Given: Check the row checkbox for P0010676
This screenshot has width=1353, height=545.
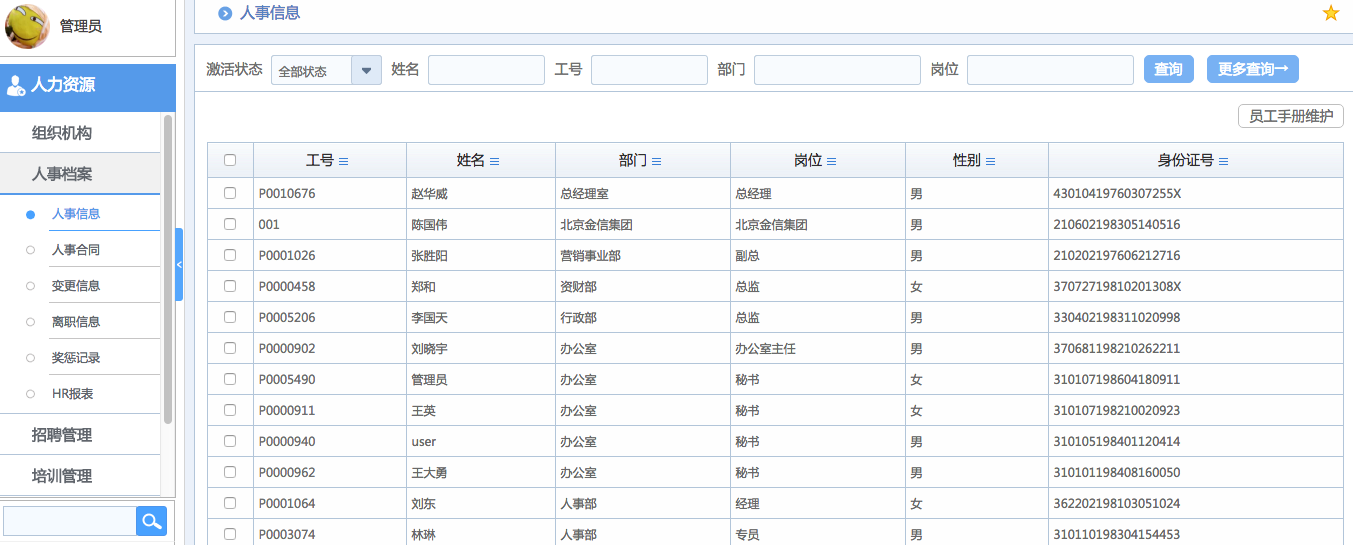Looking at the screenshot, I should click(230, 193).
